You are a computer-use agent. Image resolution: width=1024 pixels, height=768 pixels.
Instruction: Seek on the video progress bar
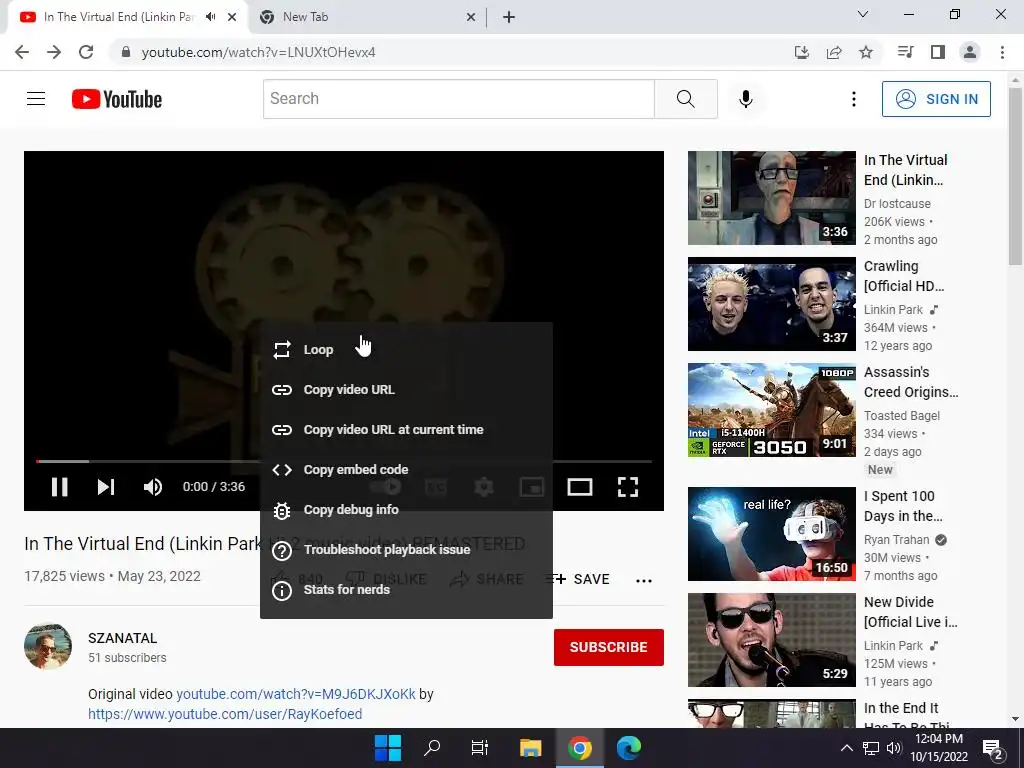pyautogui.click(x=344, y=462)
